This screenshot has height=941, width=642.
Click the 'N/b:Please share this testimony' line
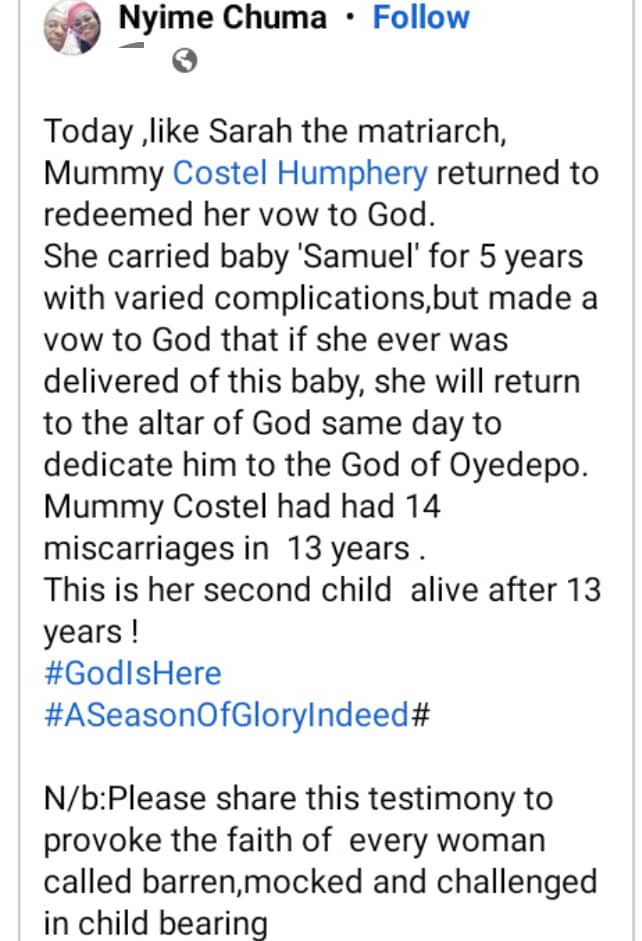tap(298, 799)
